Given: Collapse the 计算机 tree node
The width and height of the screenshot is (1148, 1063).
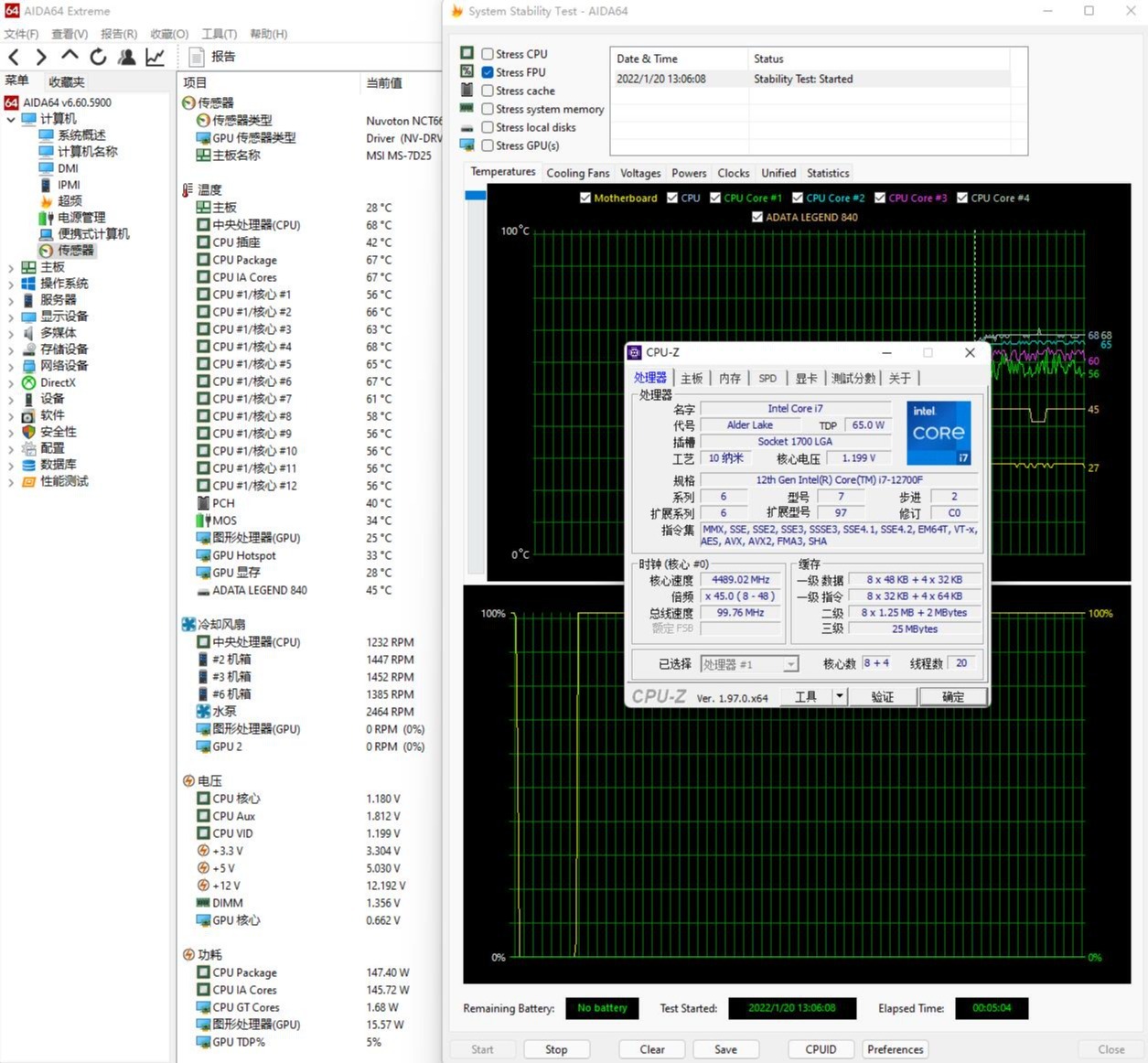Looking at the screenshot, I should [x=11, y=119].
